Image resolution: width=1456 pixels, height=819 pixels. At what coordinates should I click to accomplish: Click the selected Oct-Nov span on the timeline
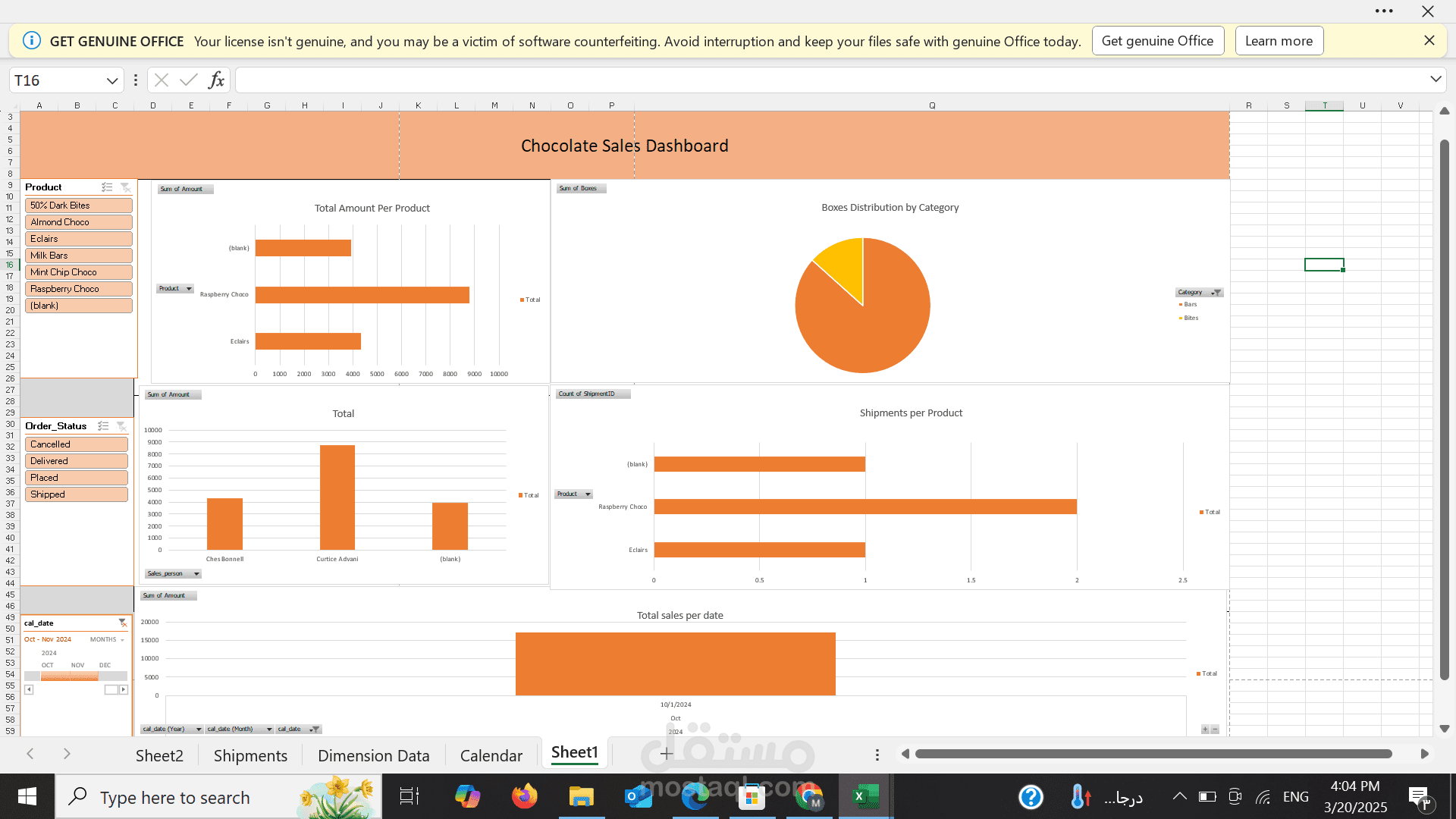[x=69, y=676]
